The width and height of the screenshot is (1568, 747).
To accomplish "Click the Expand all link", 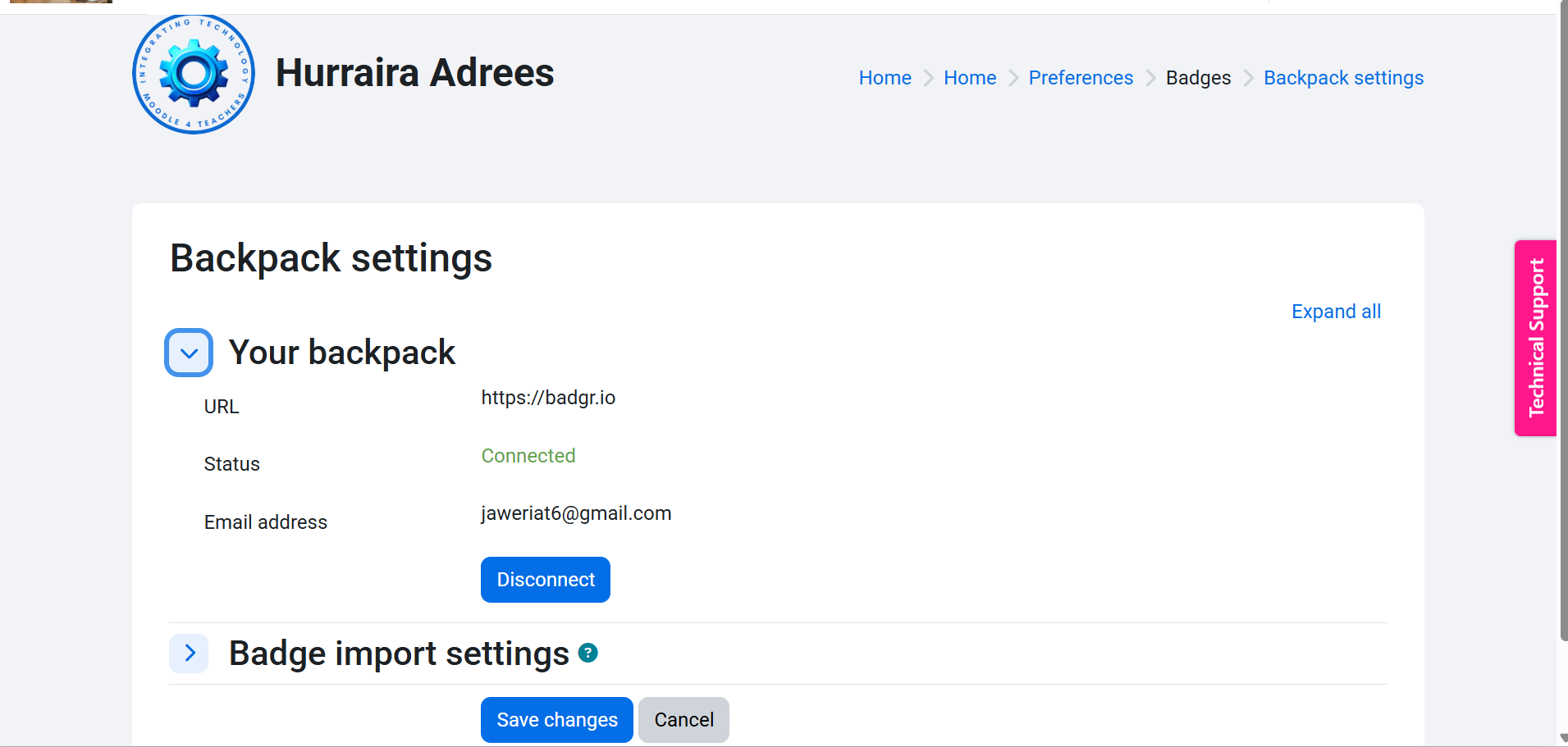I will click(1336, 312).
